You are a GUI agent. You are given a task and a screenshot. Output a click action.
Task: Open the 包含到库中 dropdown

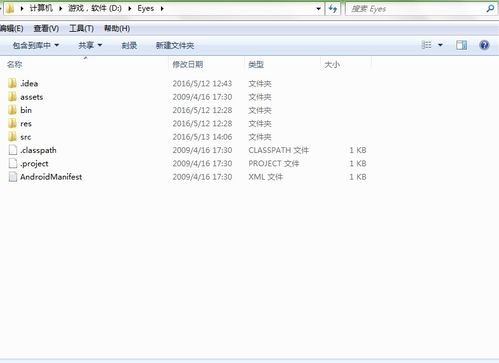(x=36, y=45)
